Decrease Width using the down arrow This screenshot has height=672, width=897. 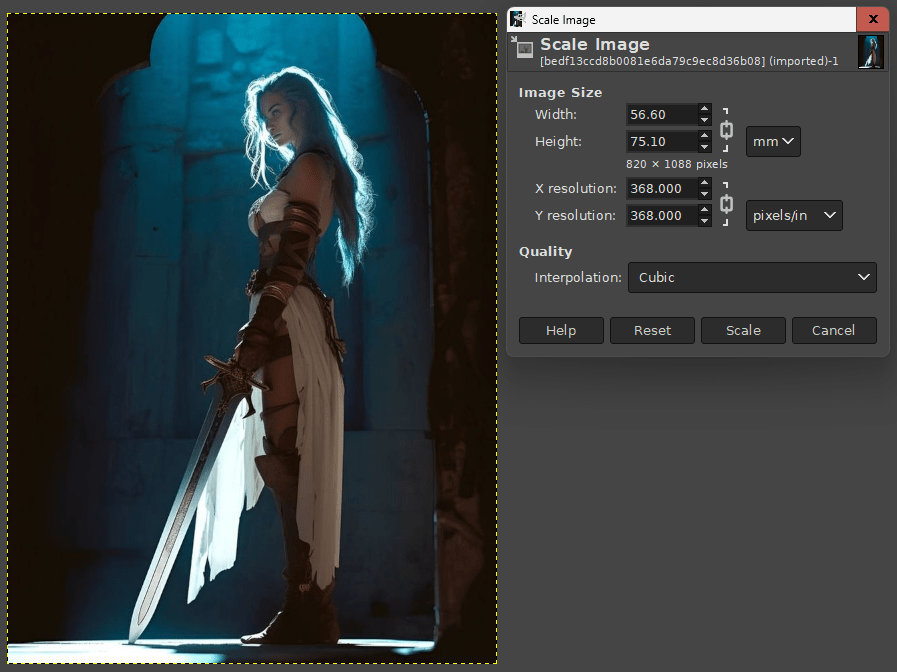pyautogui.click(x=705, y=120)
